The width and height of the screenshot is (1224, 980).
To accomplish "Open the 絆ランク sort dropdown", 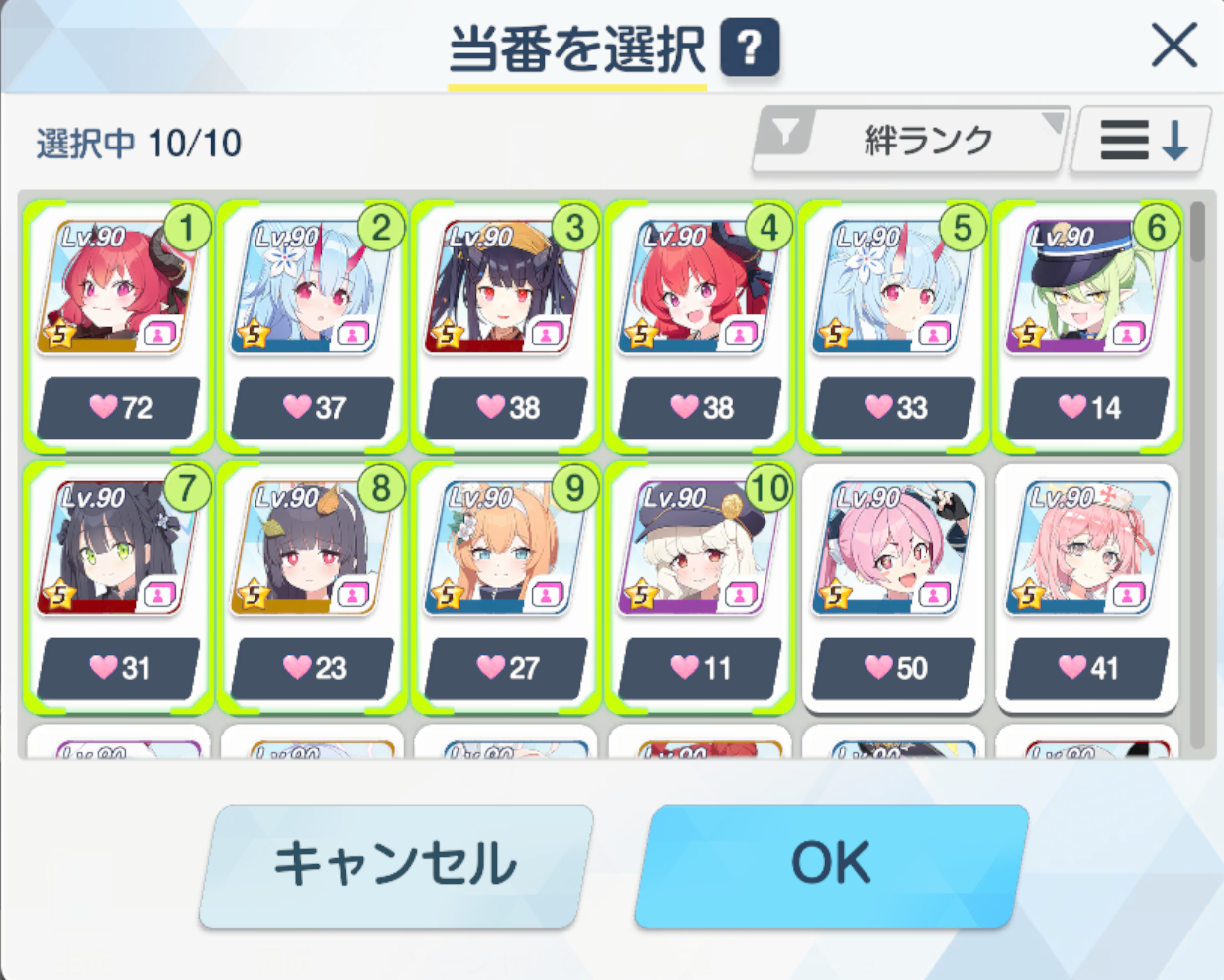I will point(911,141).
